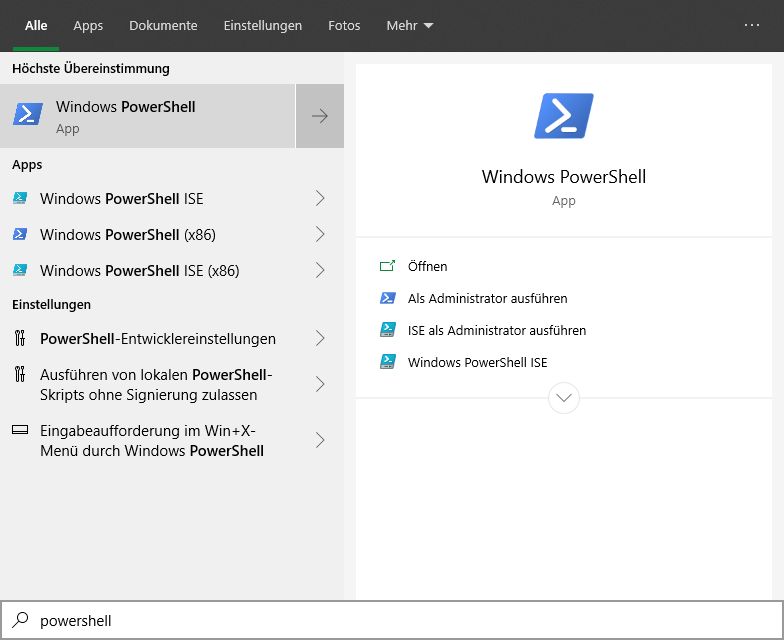Screen dimensions: 784x640
Task: Click the 'Als Administrator ausführen' shield icon
Action: coord(388,299)
